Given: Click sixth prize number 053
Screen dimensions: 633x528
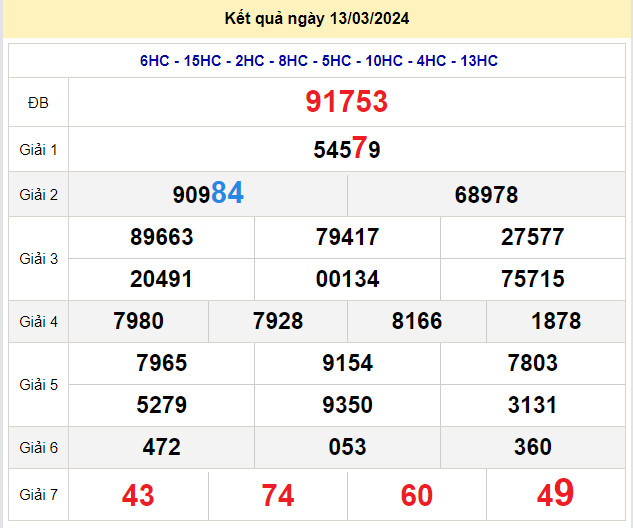Looking at the screenshot, I should 347,447.
